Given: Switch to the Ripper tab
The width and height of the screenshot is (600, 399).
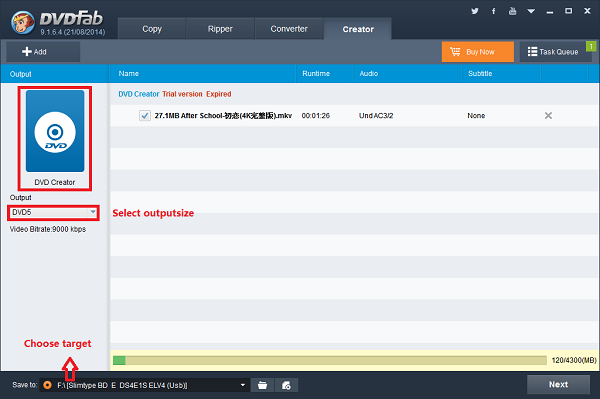Looking at the screenshot, I should pyautogui.click(x=220, y=29).
